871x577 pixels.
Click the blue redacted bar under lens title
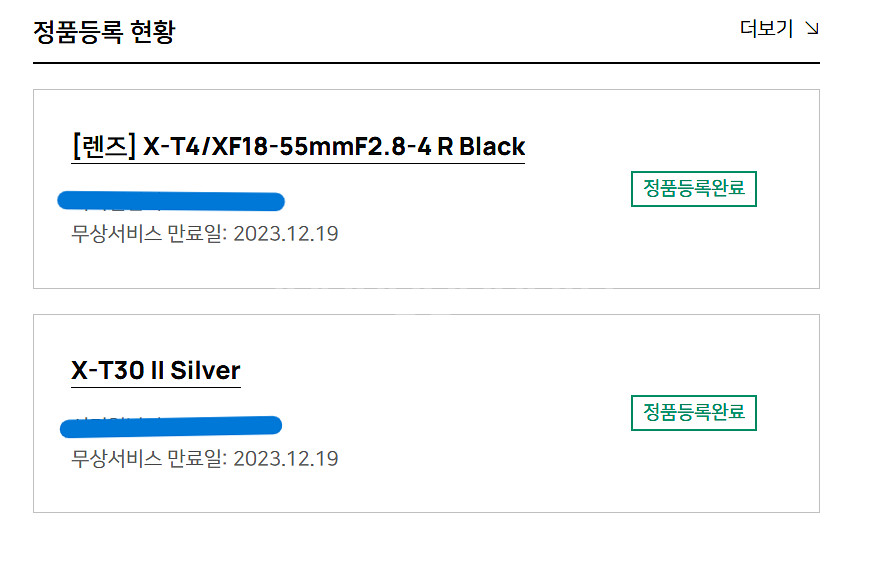[x=171, y=201]
